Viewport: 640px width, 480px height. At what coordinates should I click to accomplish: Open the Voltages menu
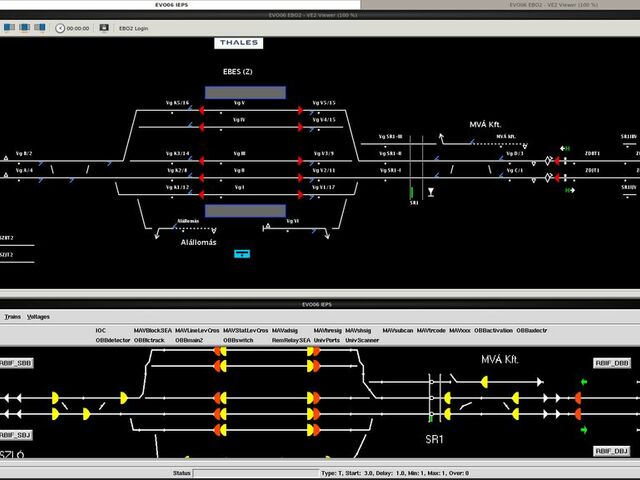pyautogui.click(x=38, y=316)
